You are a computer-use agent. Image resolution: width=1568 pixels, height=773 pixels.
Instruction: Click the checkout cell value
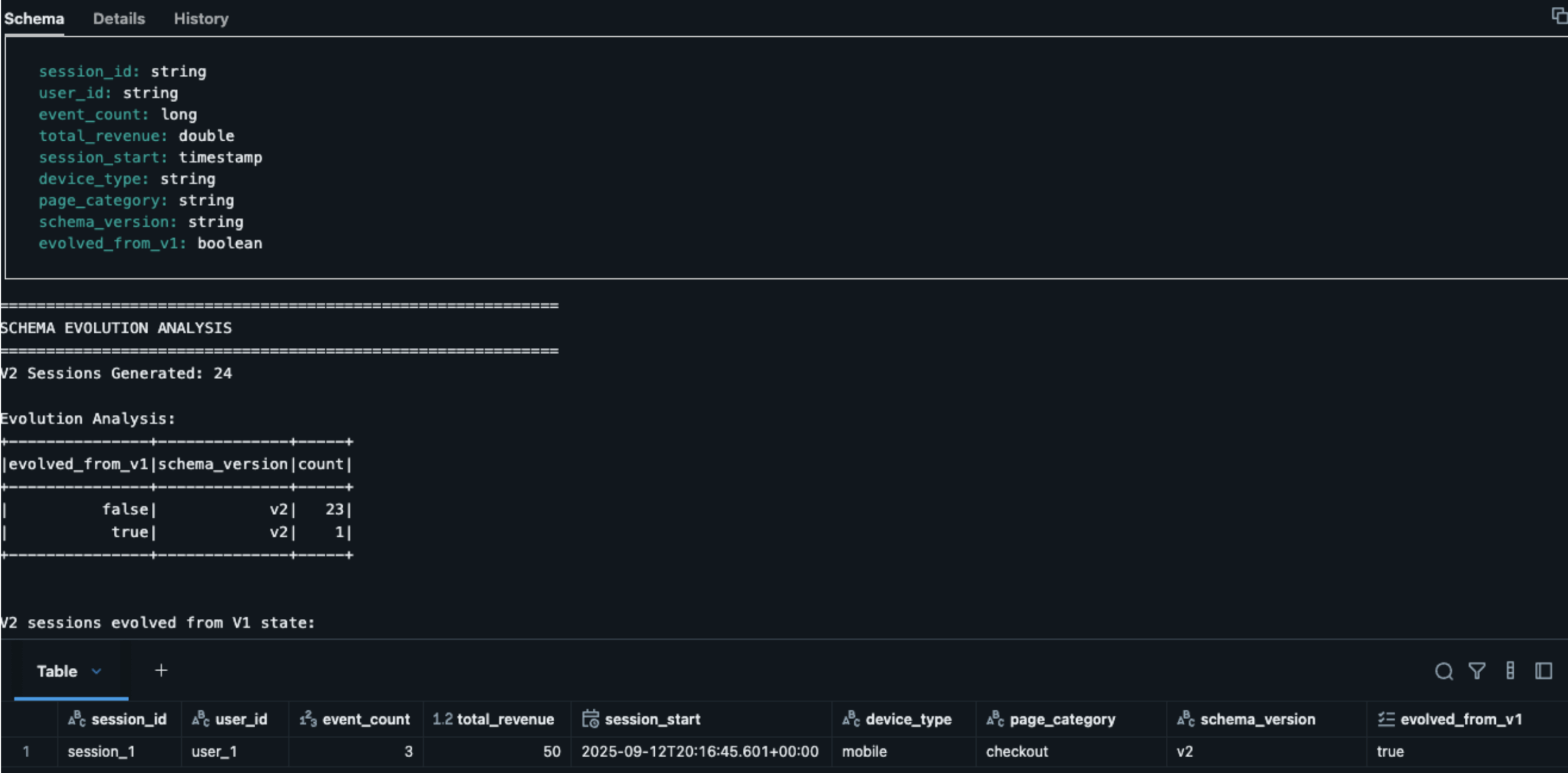click(1016, 751)
